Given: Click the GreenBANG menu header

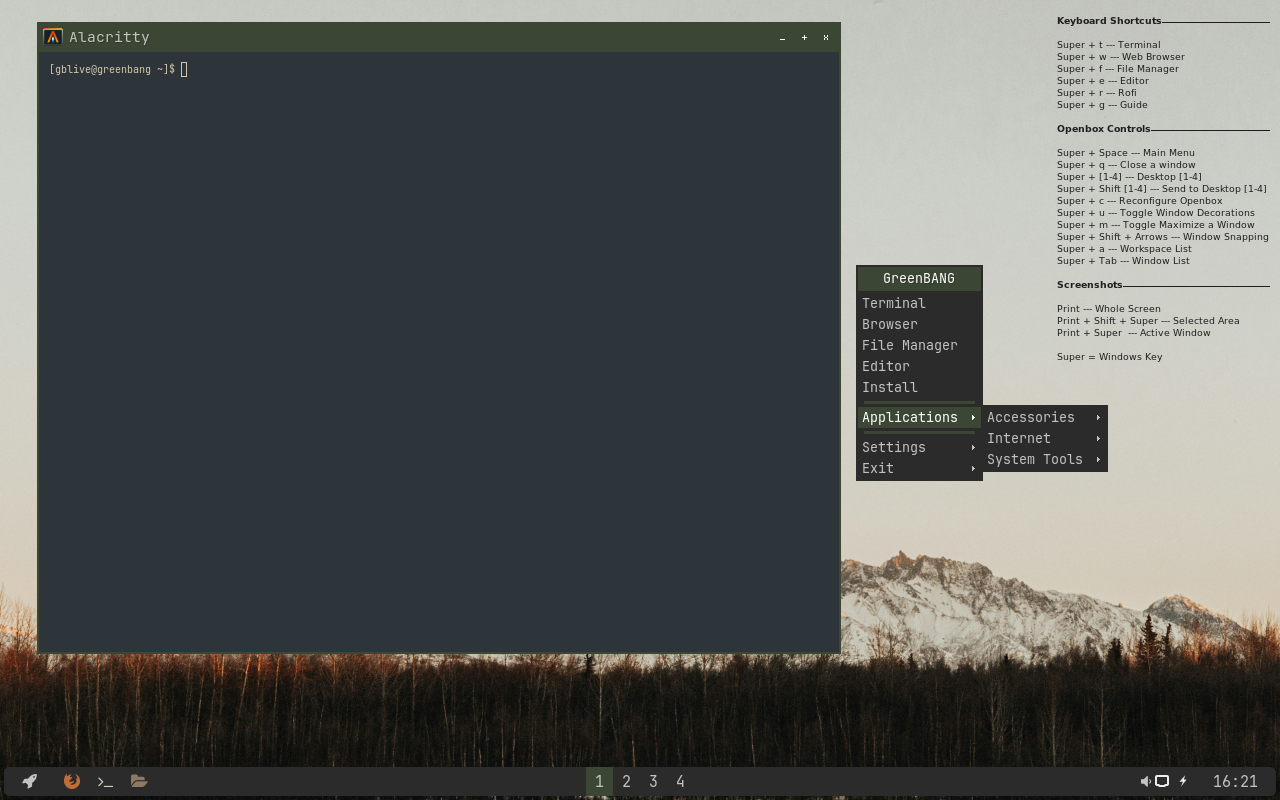Looking at the screenshot, I should (x=919, y=278).
